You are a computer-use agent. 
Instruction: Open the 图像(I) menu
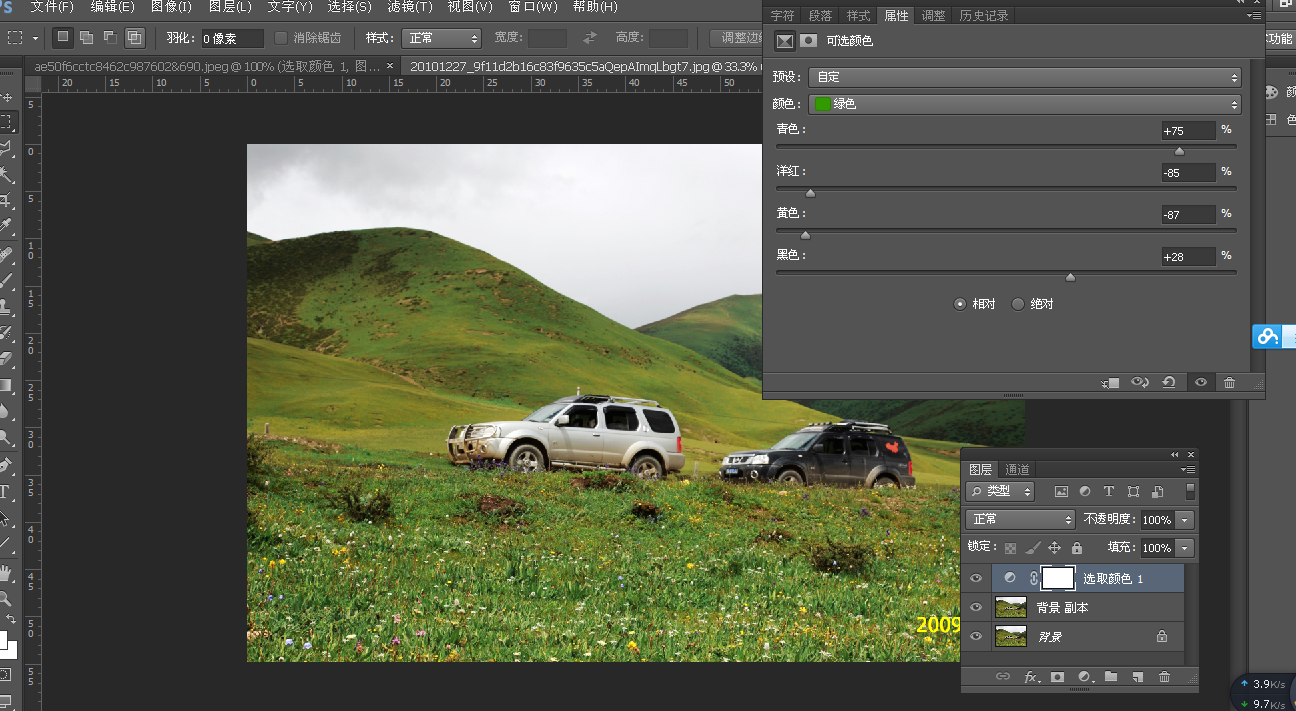[x=171, y=7]
